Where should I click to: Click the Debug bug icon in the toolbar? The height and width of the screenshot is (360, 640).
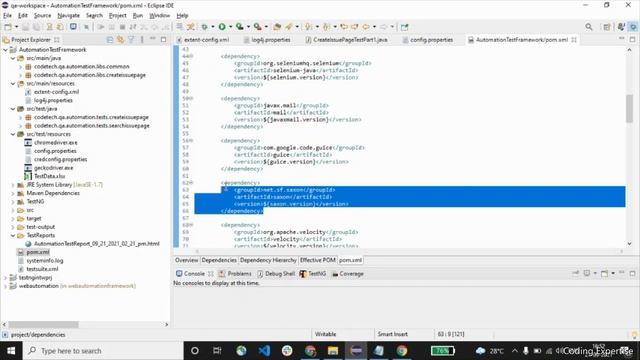coord(204,27)
